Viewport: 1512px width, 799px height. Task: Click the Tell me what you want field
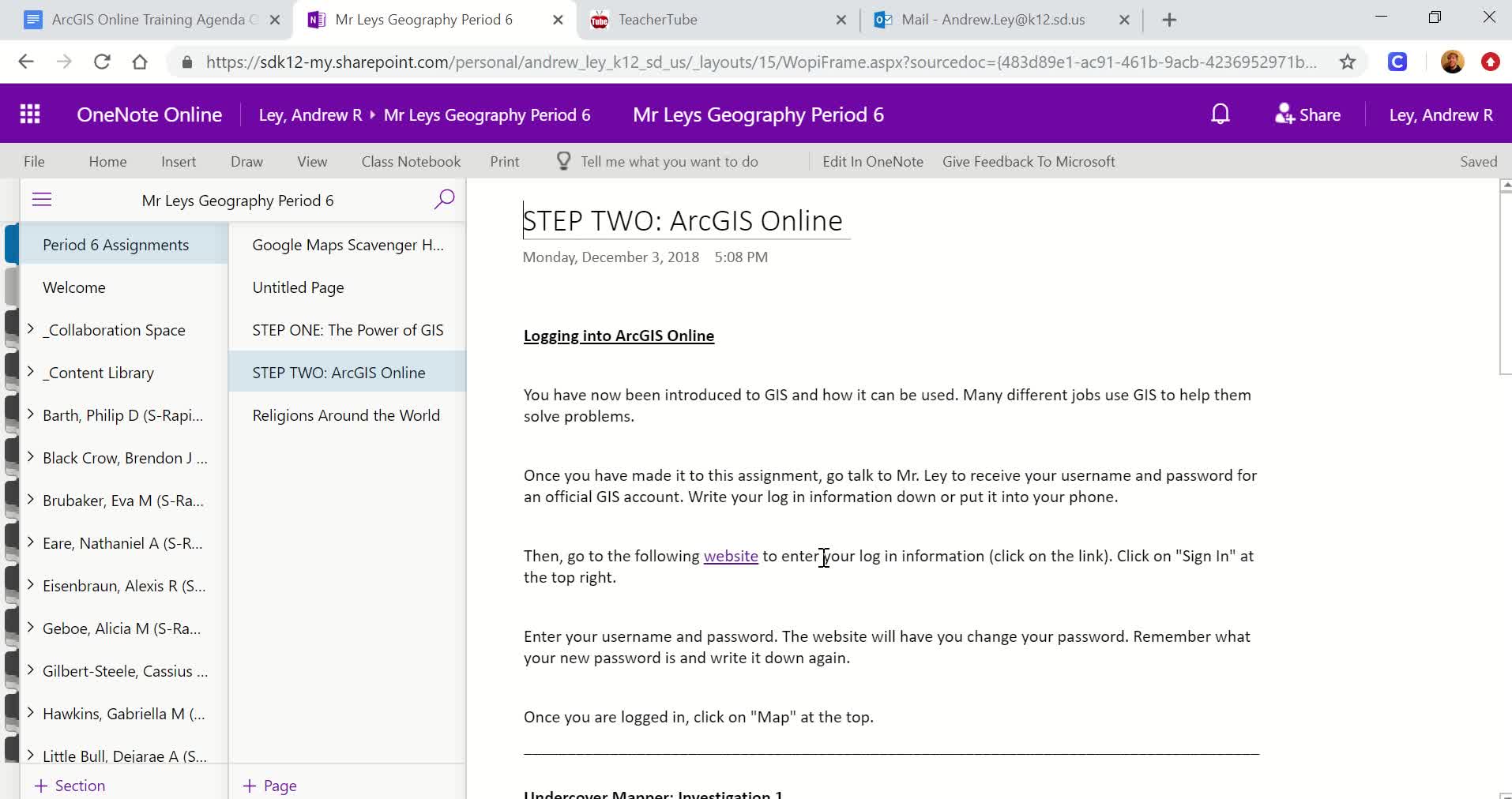pos(669,161)
